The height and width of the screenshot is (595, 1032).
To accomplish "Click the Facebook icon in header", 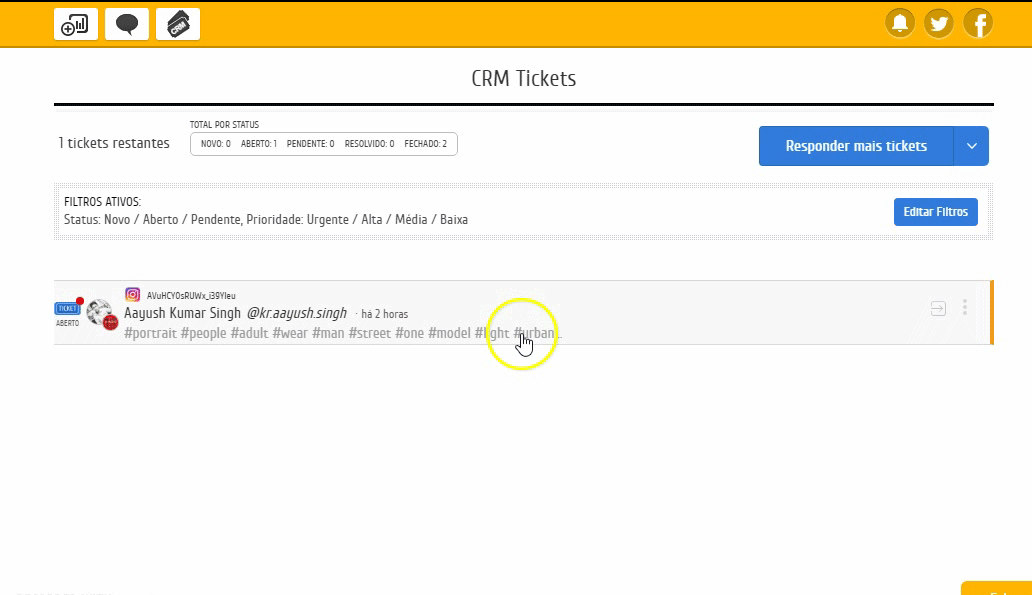I will 978,23.
